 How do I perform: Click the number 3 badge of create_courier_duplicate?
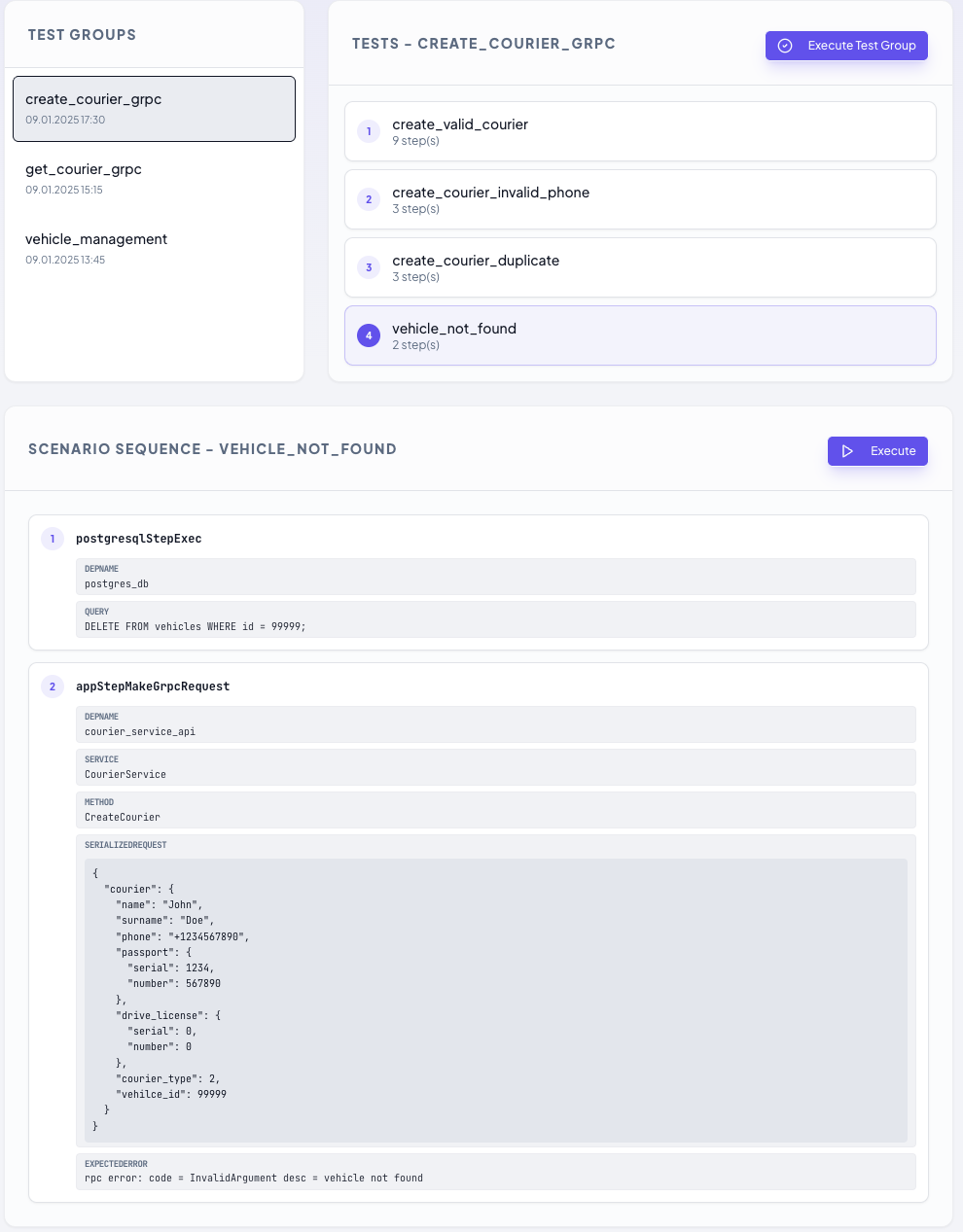tap(369, 267)
